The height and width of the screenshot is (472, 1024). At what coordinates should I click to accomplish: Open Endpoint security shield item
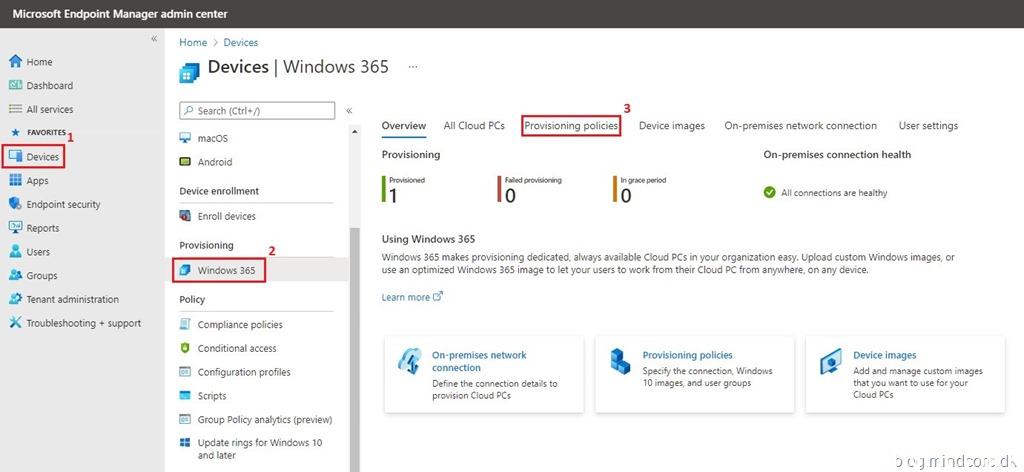pyautogui.click(x=62, y=205)
